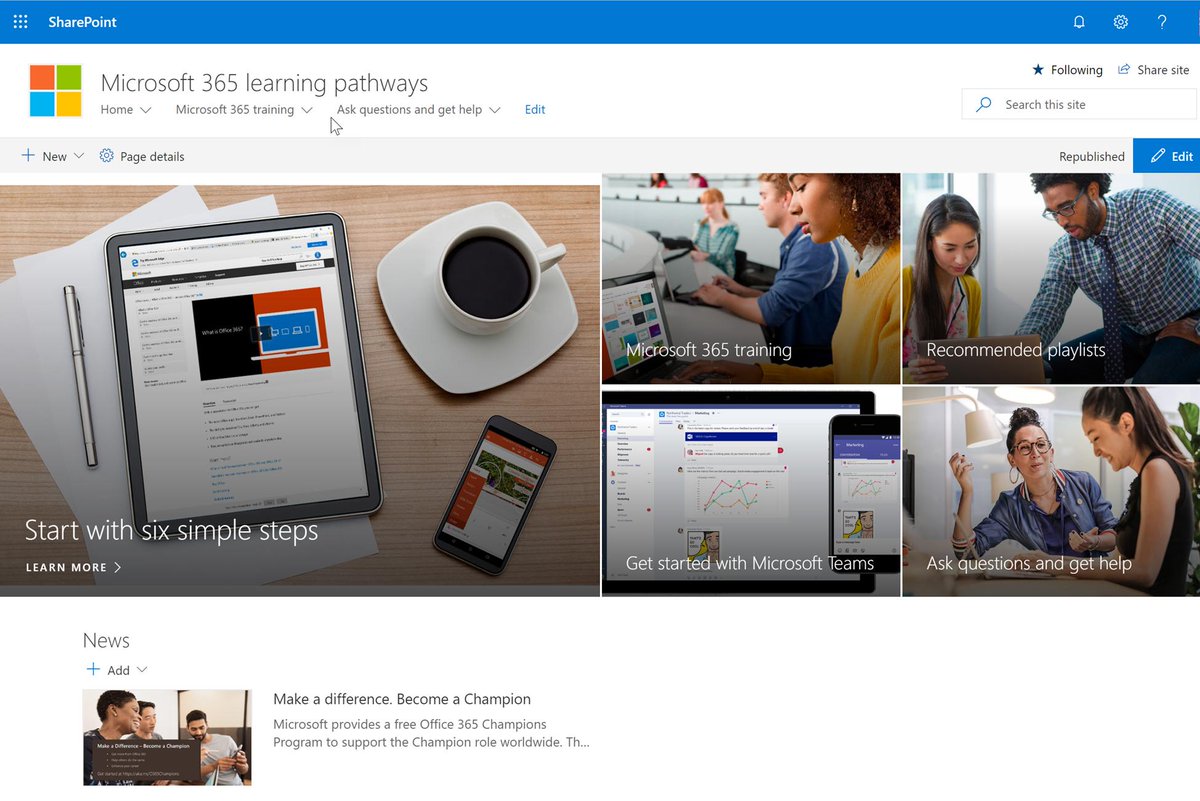Toggle Following for this site
This screenshot has width=1200, height=801.
pyautogui.click(x=1067, y=70)
